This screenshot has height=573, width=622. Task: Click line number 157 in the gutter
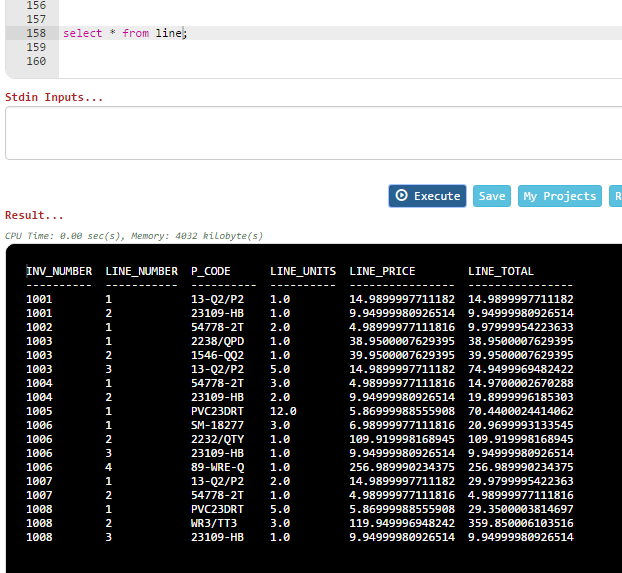[x=36, y=19]
